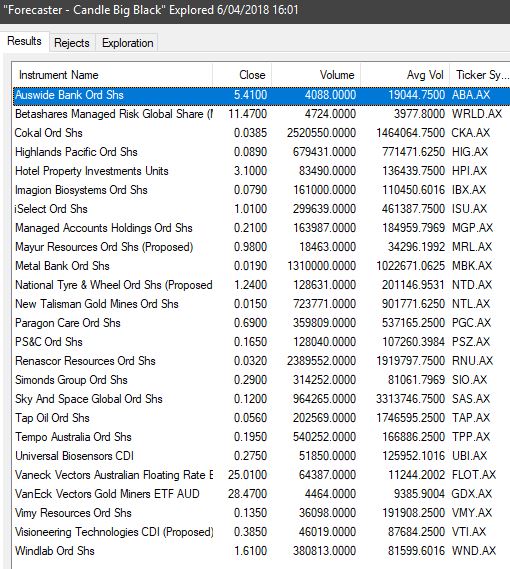Image resolution: width=510 pixels, height=569 pixels.
Task: Click ticker symbol HIG.AX
Action: (470, 152)
